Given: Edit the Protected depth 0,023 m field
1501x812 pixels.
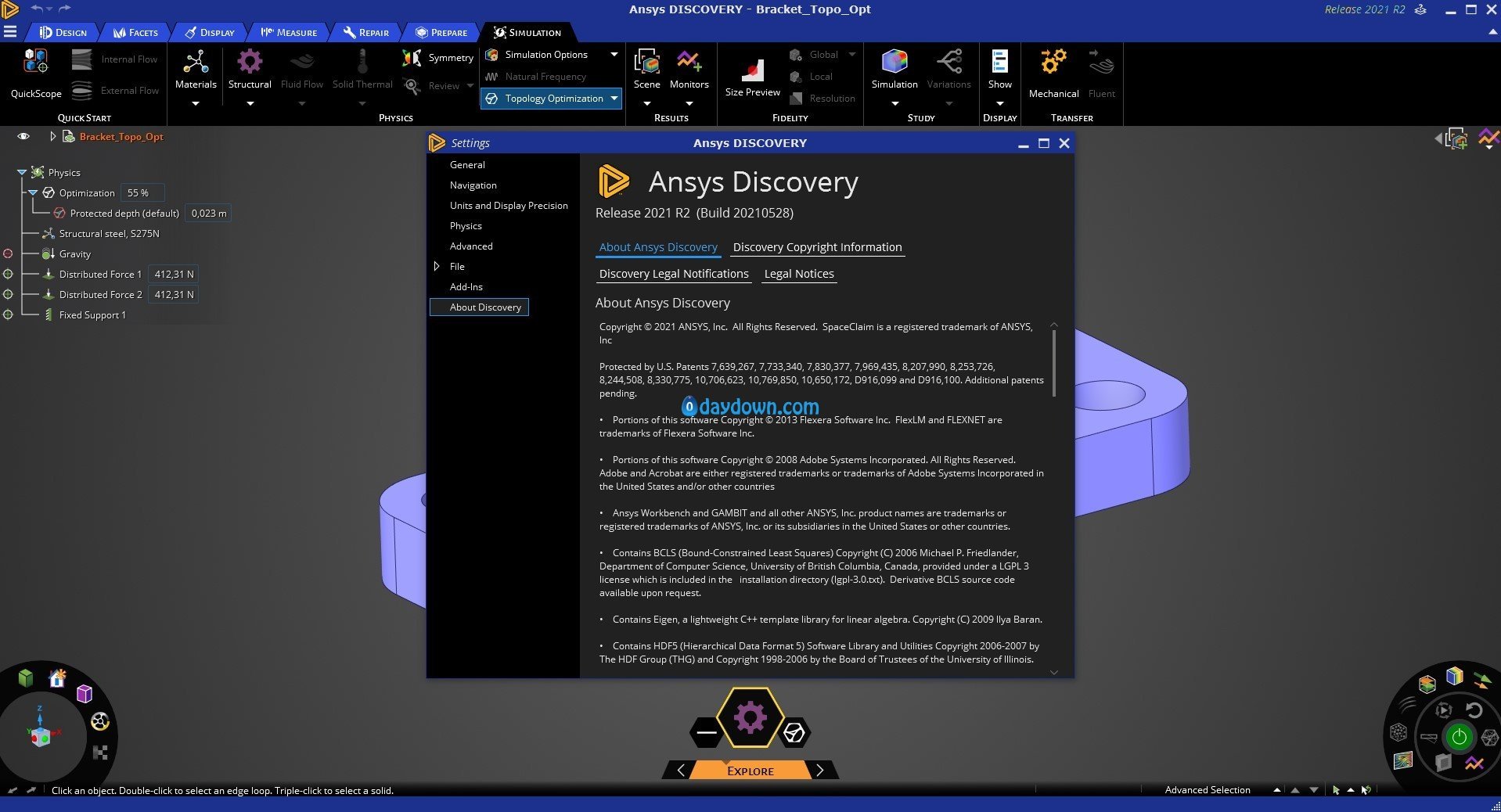Looking at the screenshot, I should tap(209, 213).
